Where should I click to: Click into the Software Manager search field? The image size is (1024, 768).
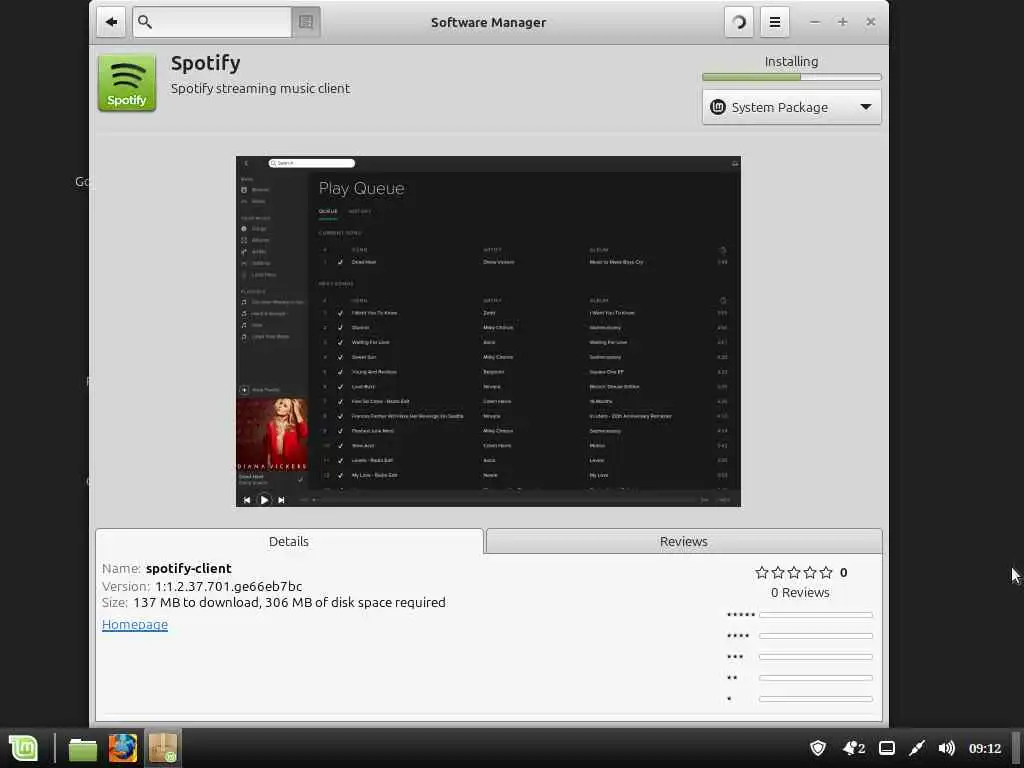212,22
